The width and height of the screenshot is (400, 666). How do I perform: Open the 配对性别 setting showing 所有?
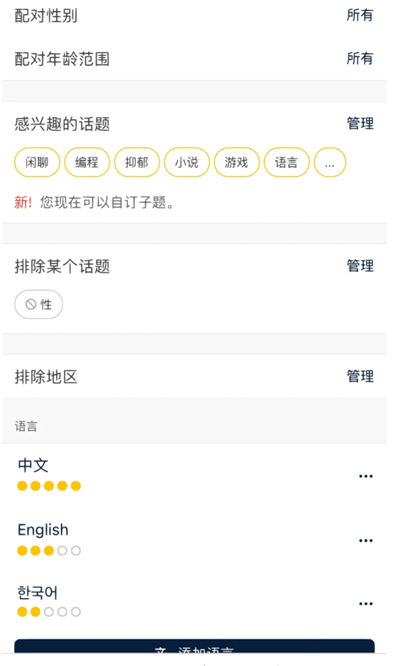tap(194, 16)
